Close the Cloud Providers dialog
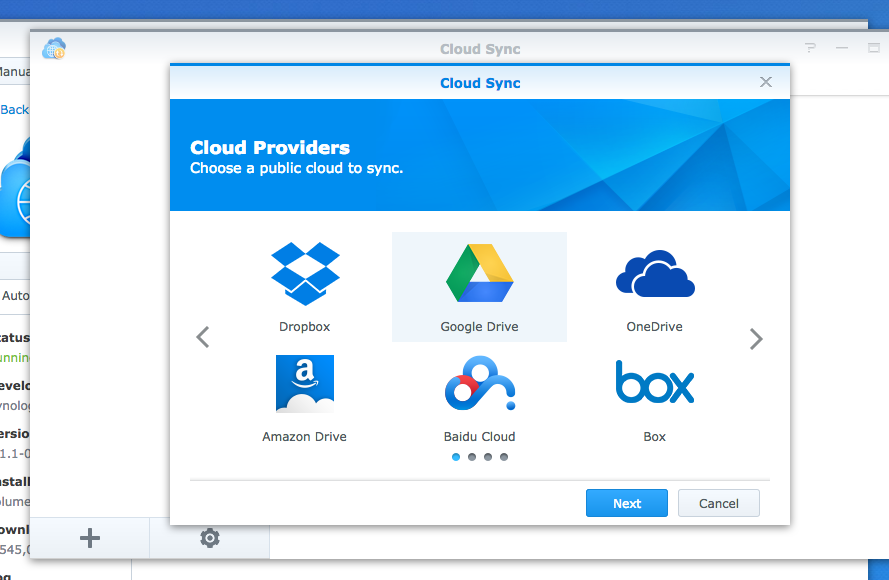Image resolution: width=889 pixels, height=580 pixels. (766, 82)
